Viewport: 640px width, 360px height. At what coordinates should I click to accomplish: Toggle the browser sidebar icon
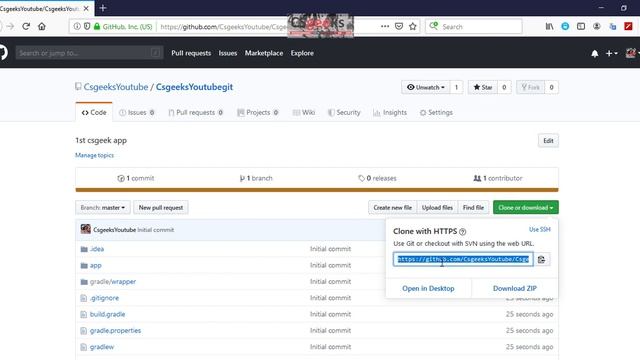coord(581,27)
